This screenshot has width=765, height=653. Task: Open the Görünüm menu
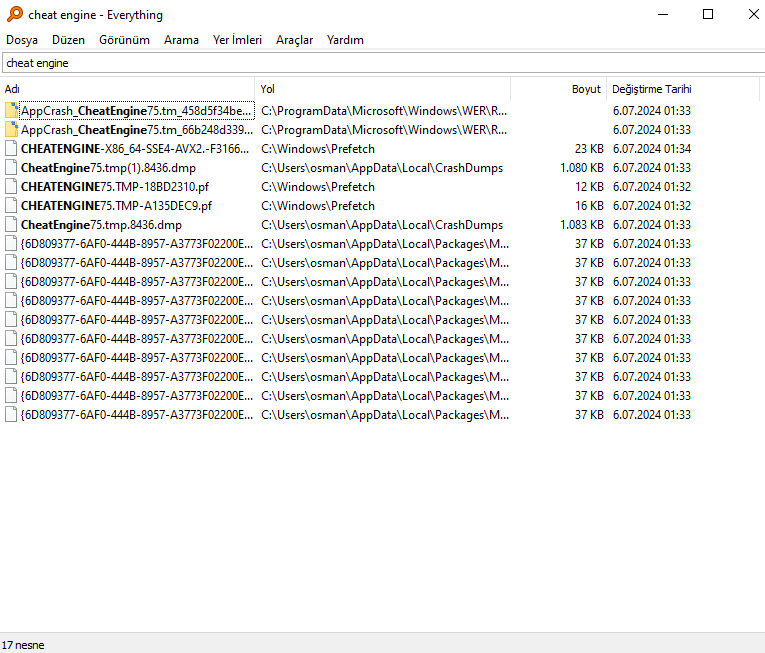pyautogui.click(x=124, y=40)
